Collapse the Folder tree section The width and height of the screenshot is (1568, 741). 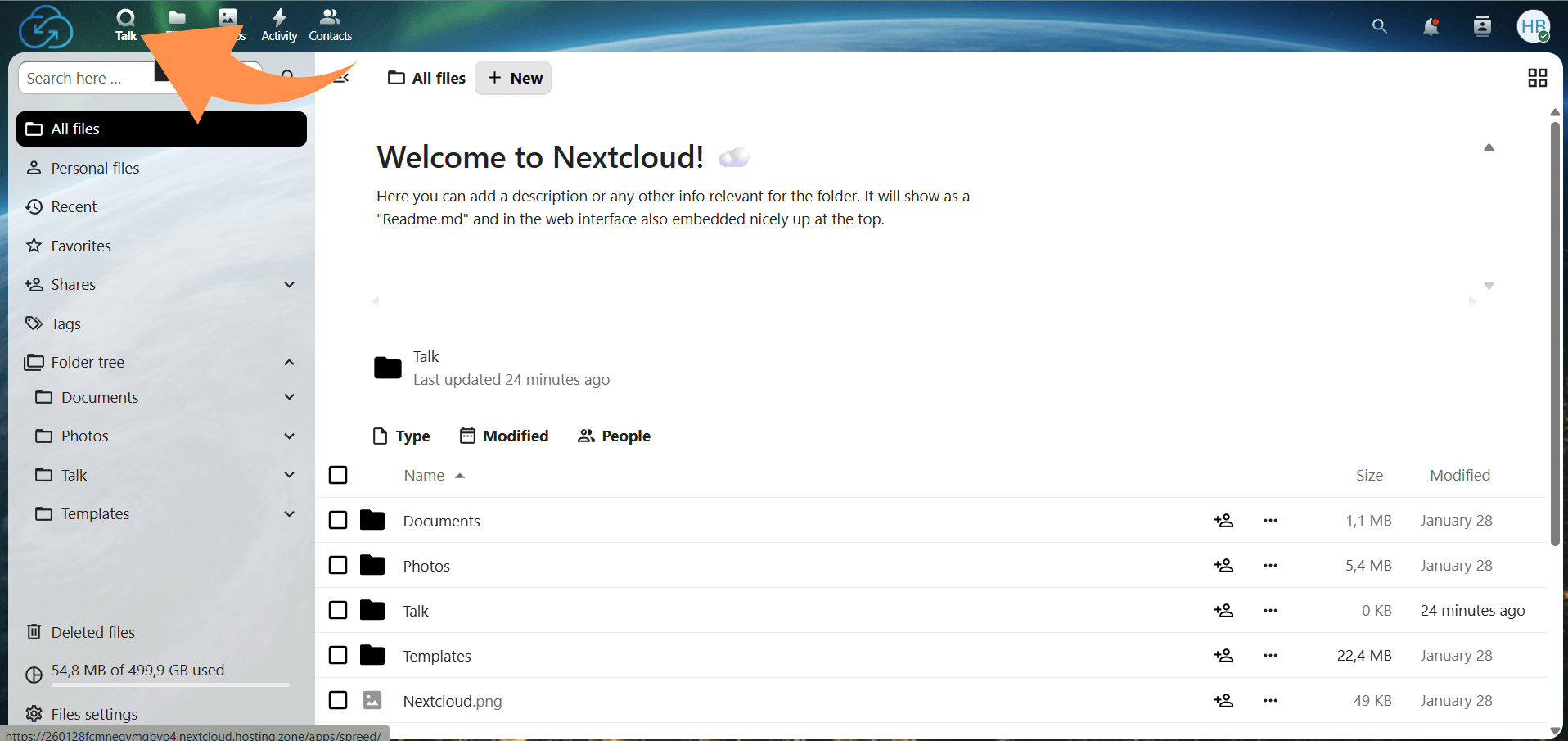point(289,363)
